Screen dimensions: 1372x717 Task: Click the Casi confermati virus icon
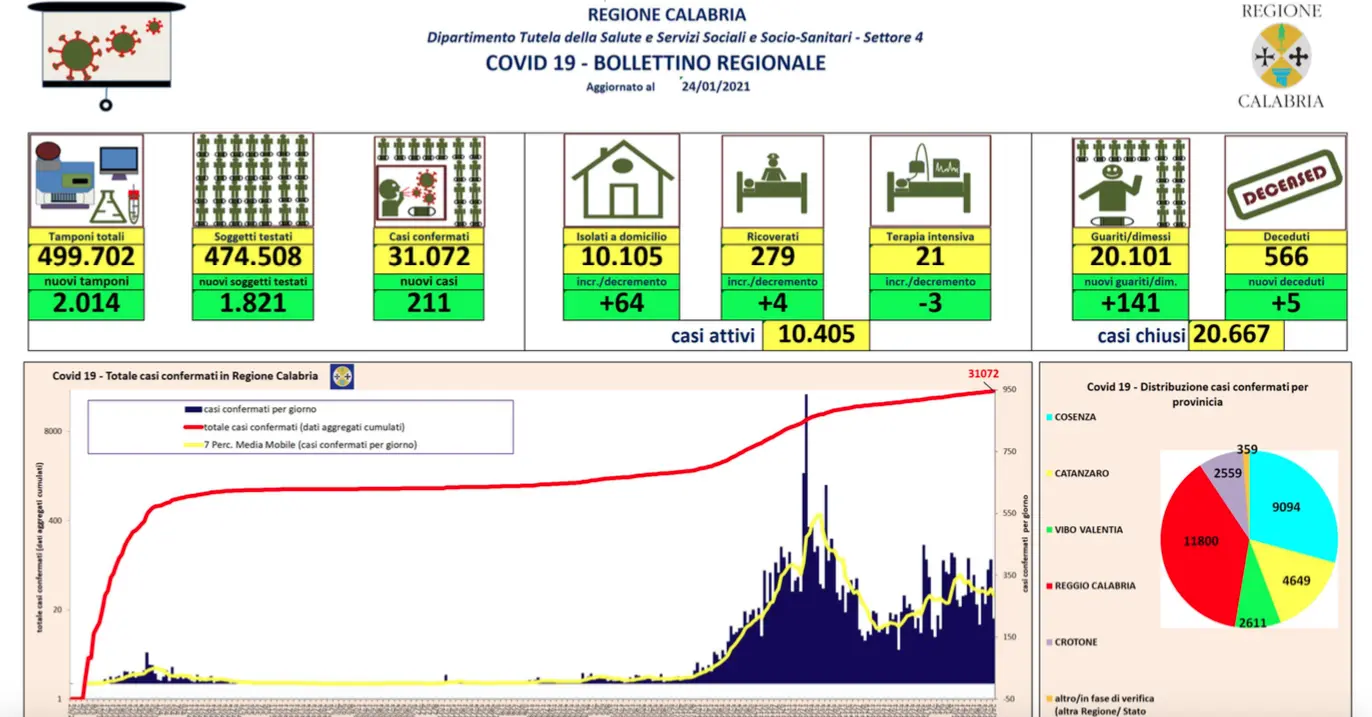(429, 181)
